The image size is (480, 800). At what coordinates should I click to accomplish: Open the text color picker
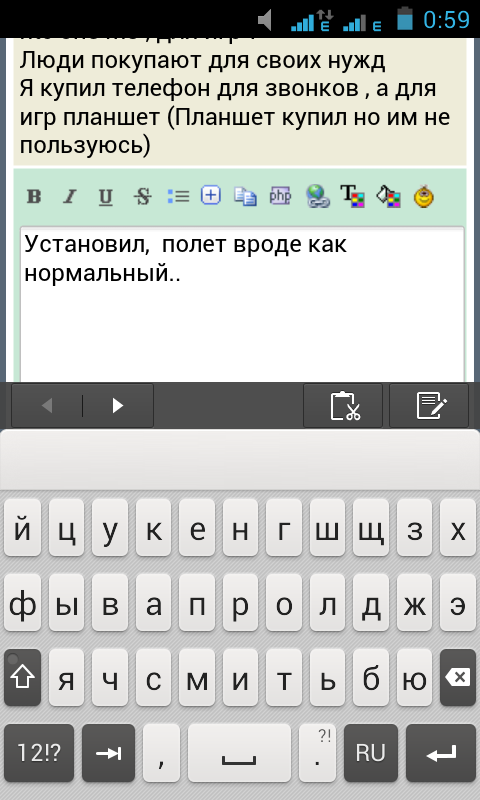352,196
